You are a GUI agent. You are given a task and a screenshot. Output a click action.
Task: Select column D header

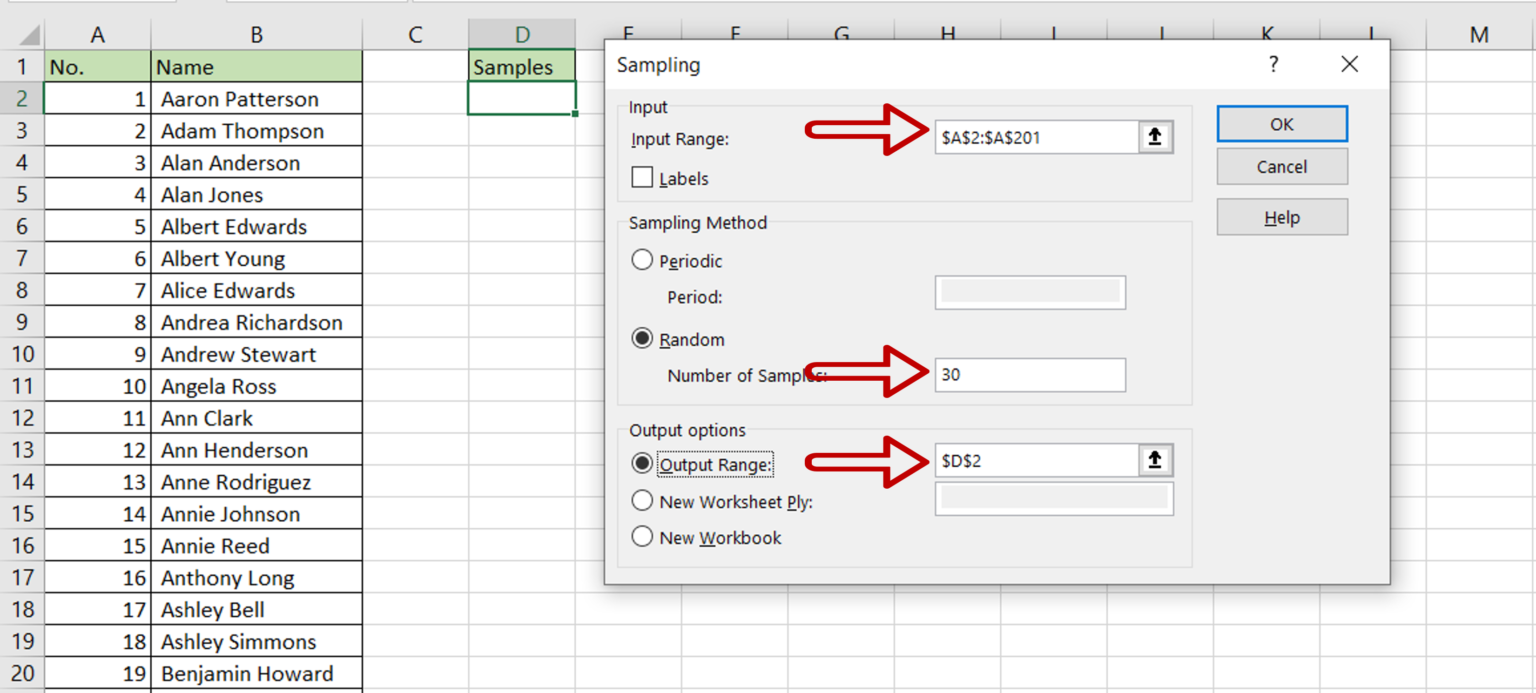click(x=522, y=35)
